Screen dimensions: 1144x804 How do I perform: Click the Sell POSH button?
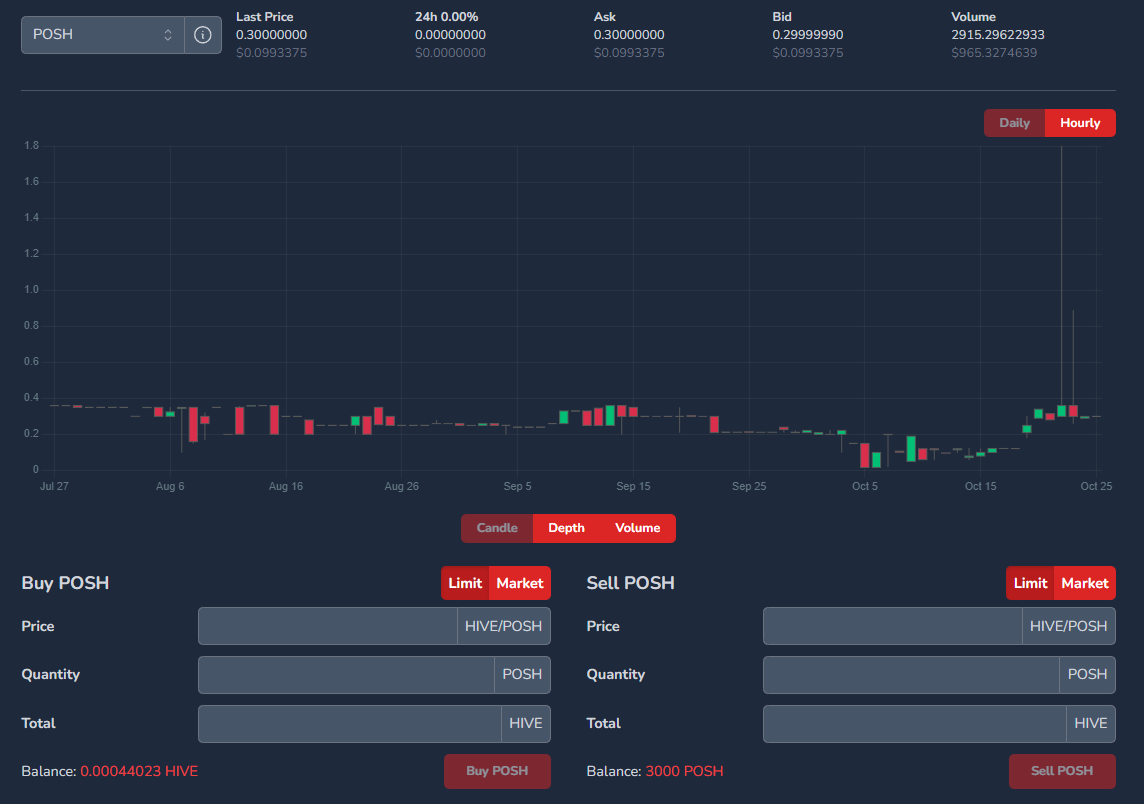pyautogui.click(x=1062, y=771)
